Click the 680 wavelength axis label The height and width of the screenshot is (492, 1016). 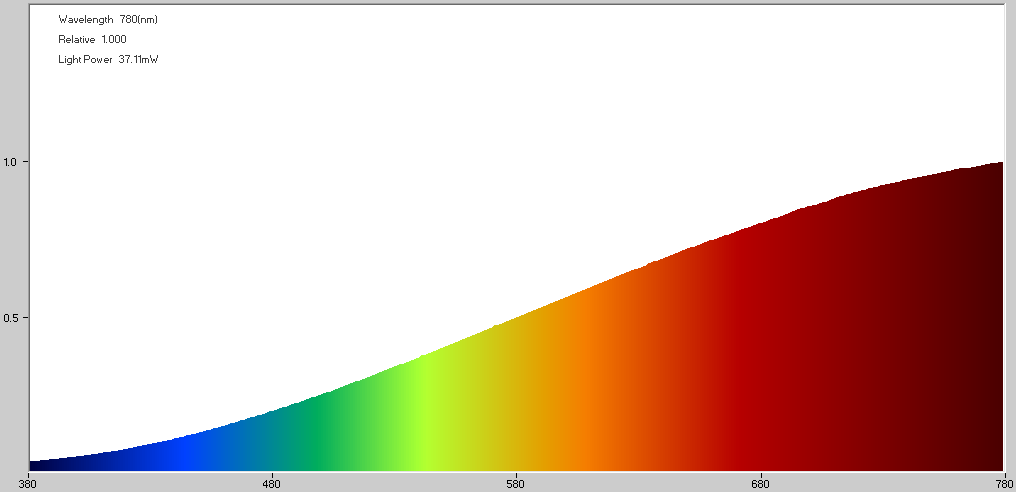pos(760,484)
